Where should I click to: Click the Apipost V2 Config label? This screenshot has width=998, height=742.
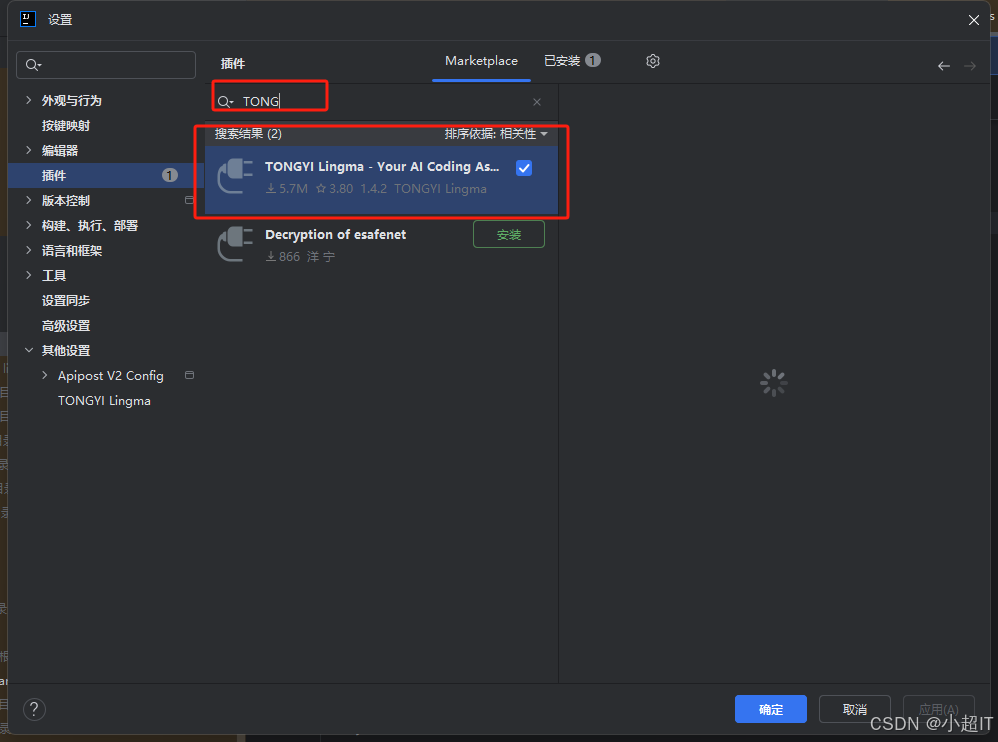click(x=111, y=375)
